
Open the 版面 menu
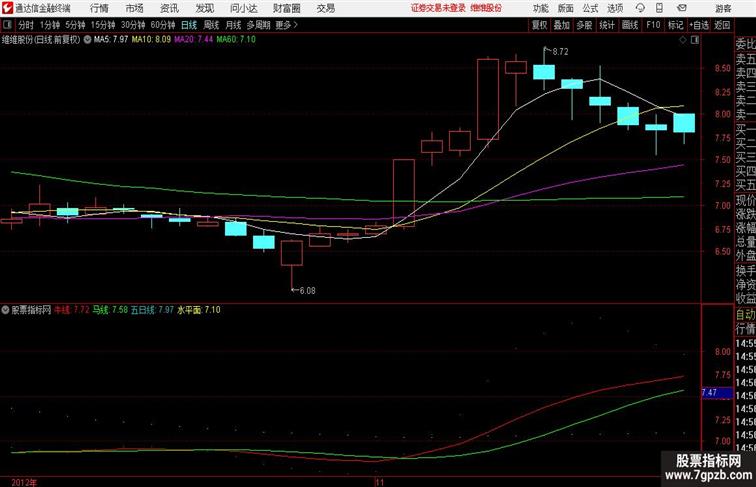[566, 9]
